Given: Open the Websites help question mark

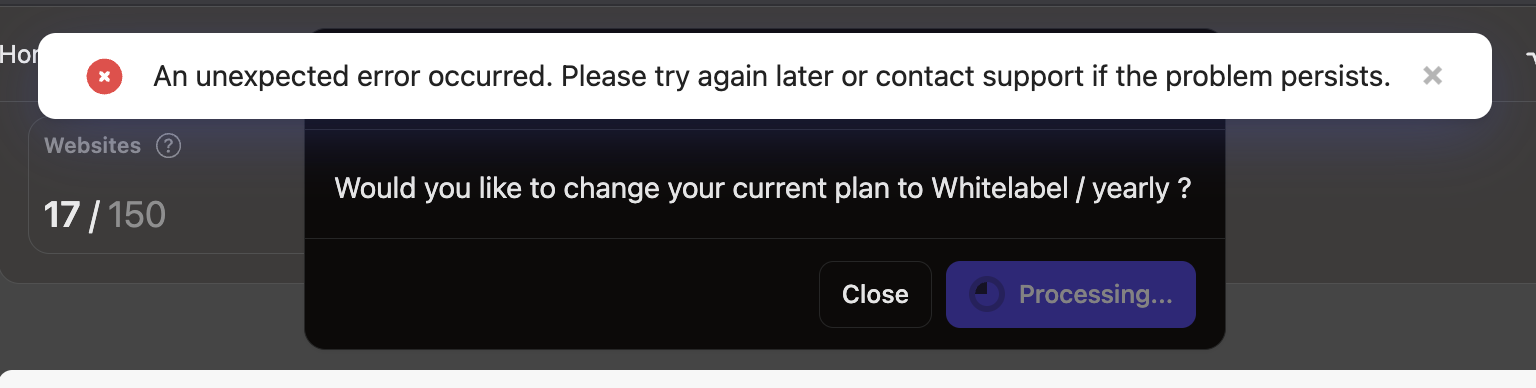Looking at the screenshot, I should pyautogui.click(x=169, y=146).
